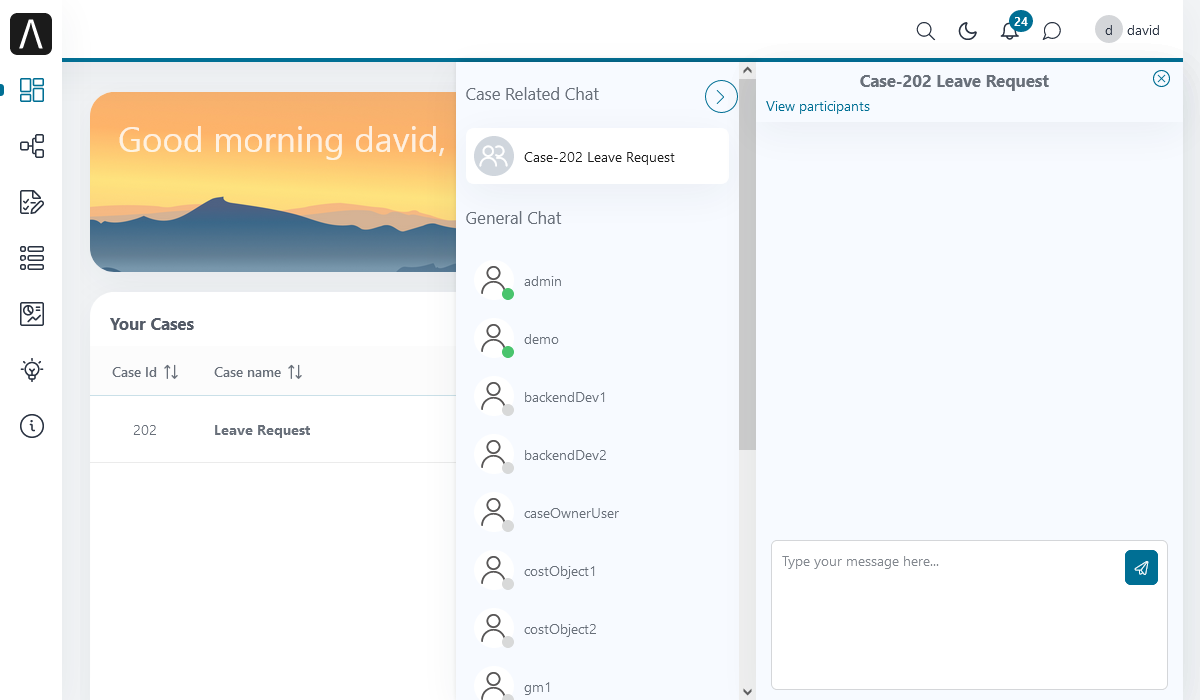1200x700 pixels.
Task: Focus the Type your message here field
Action: (x=969, y=615)
